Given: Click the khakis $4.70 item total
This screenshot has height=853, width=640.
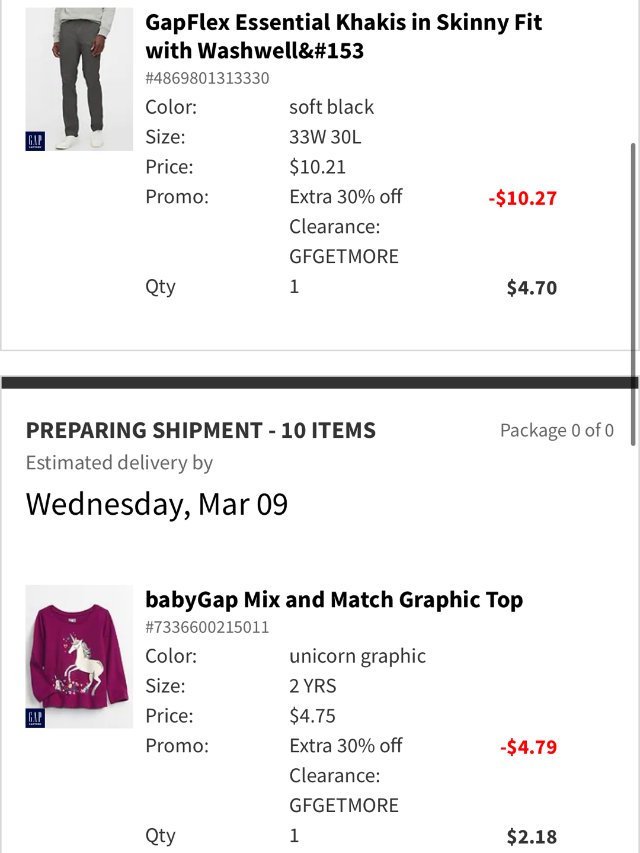Looking at the screenshot, I should tap(531, 289).
